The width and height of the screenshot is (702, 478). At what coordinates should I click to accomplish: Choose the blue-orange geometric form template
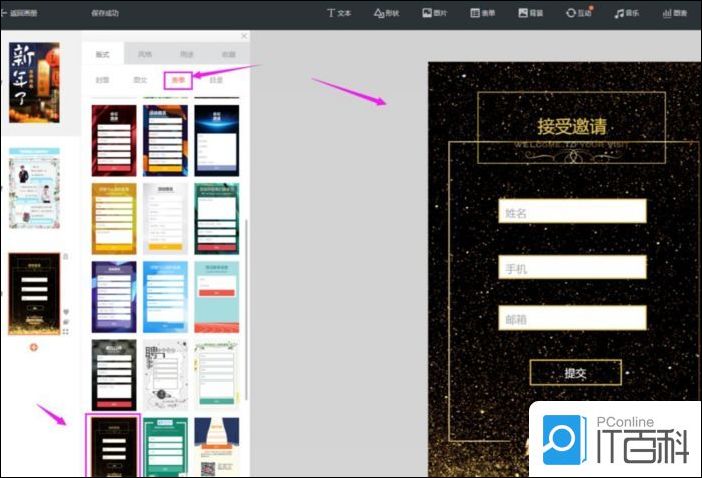click(x=165, y=141)
